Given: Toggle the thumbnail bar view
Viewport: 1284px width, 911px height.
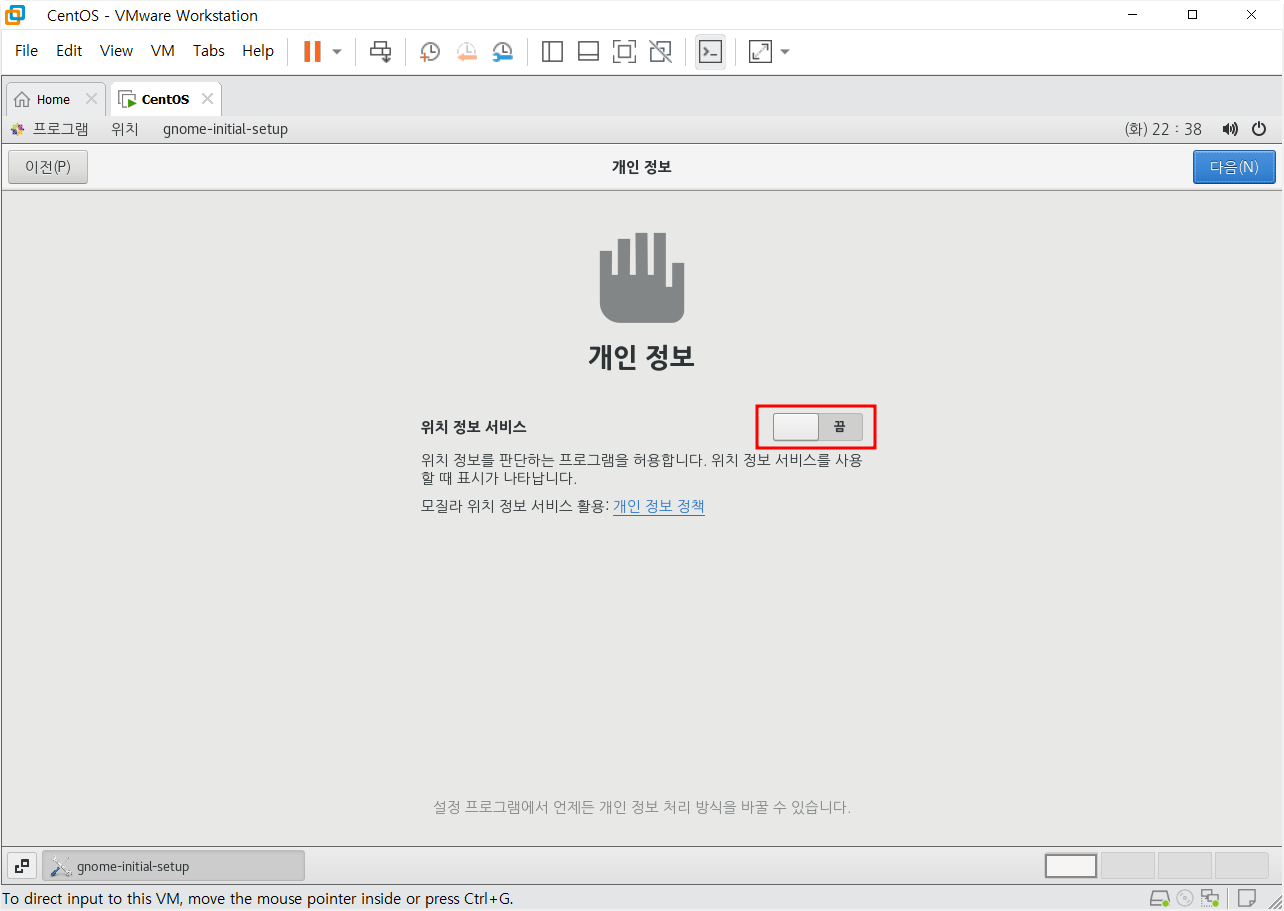Looking at the screenshot, I should pos(588,51).
